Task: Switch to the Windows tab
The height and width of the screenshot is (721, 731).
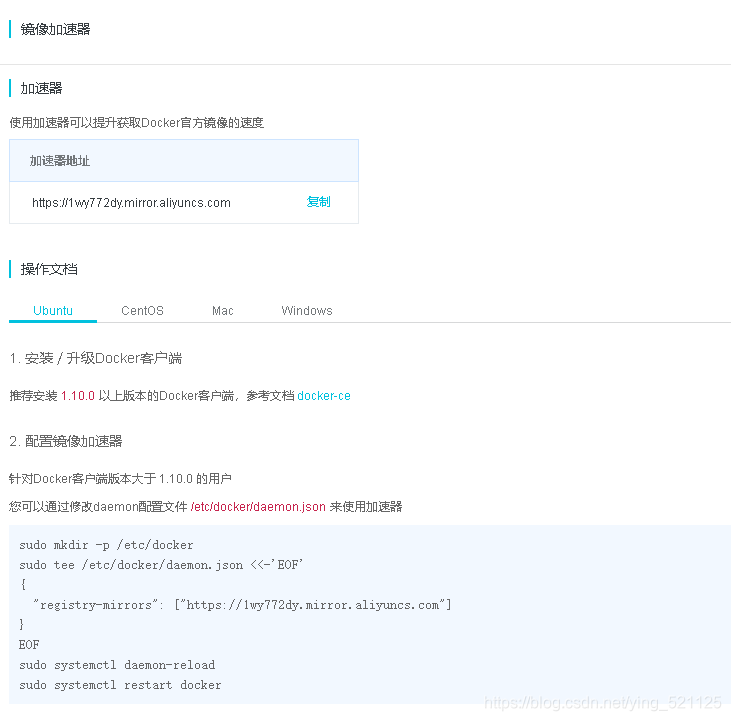Action: pos(307,311)
